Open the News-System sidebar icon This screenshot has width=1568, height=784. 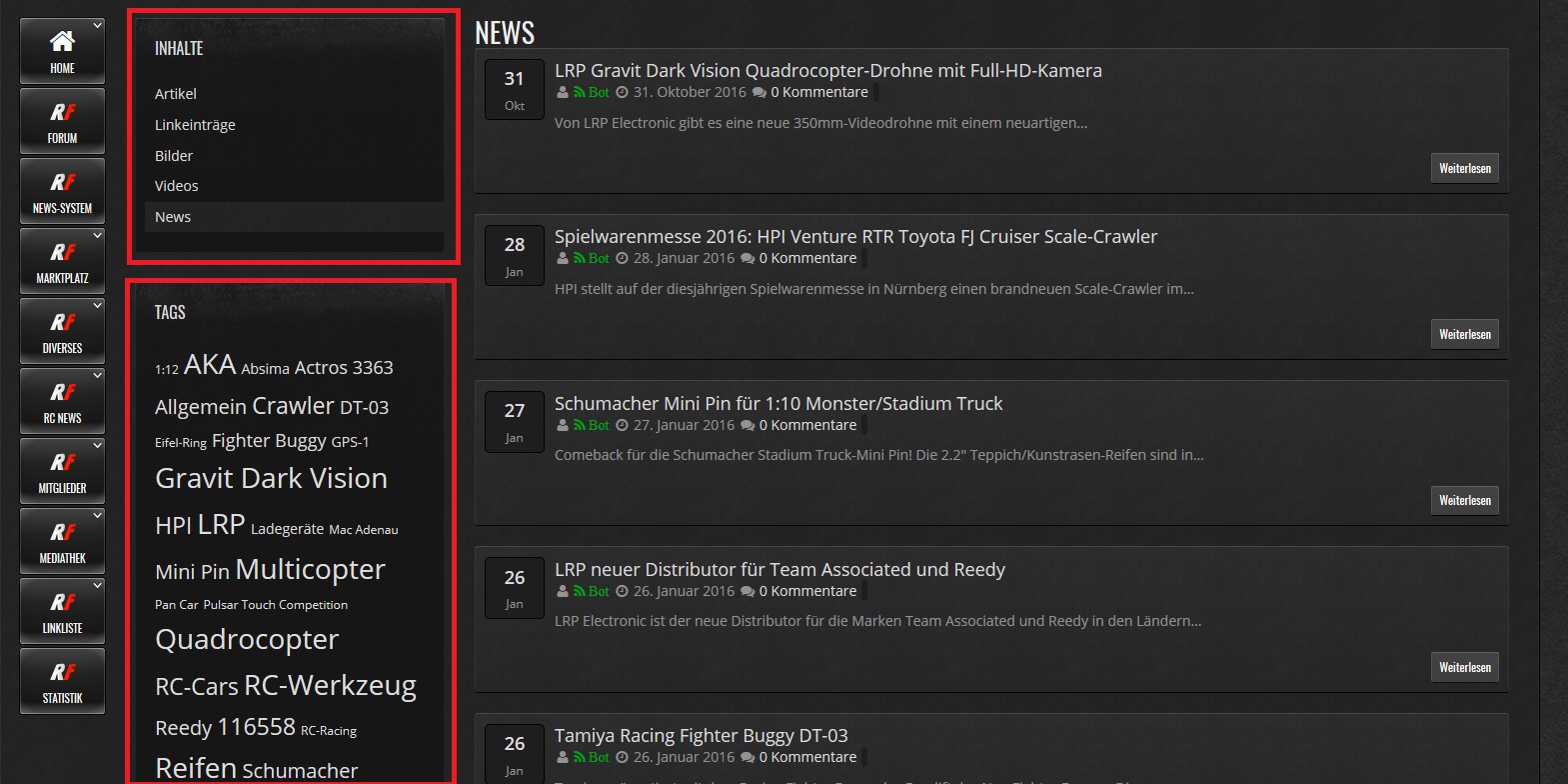pos(62,190)
